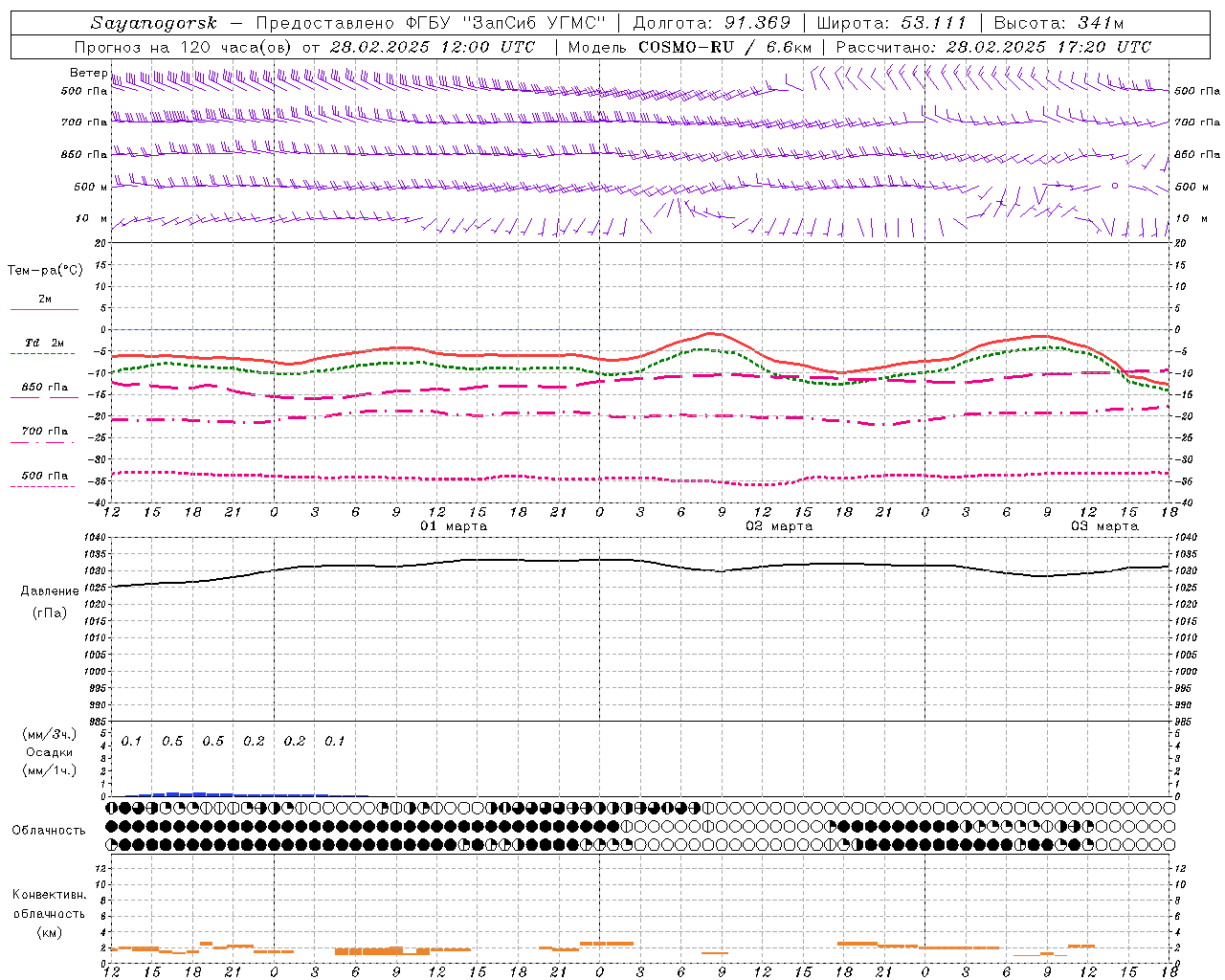Click the 'Ветер' wind panel label
Screen dimensions: 1225x980
(x=89, y=73)
